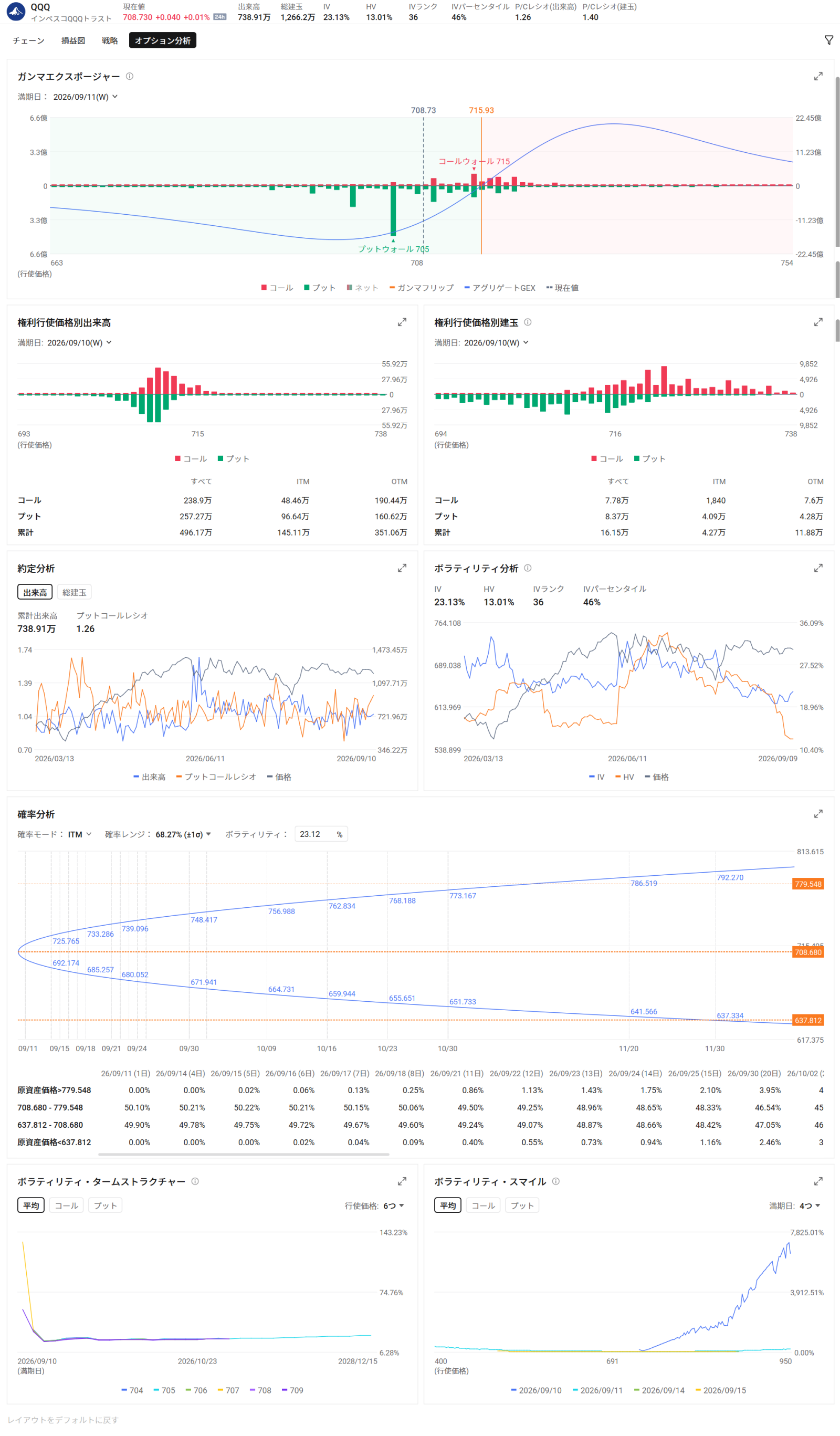Show info for 権利行使価格別建玉
Image resolution: width=840 pixels, height=1436 pixels.
pos(528,322)
